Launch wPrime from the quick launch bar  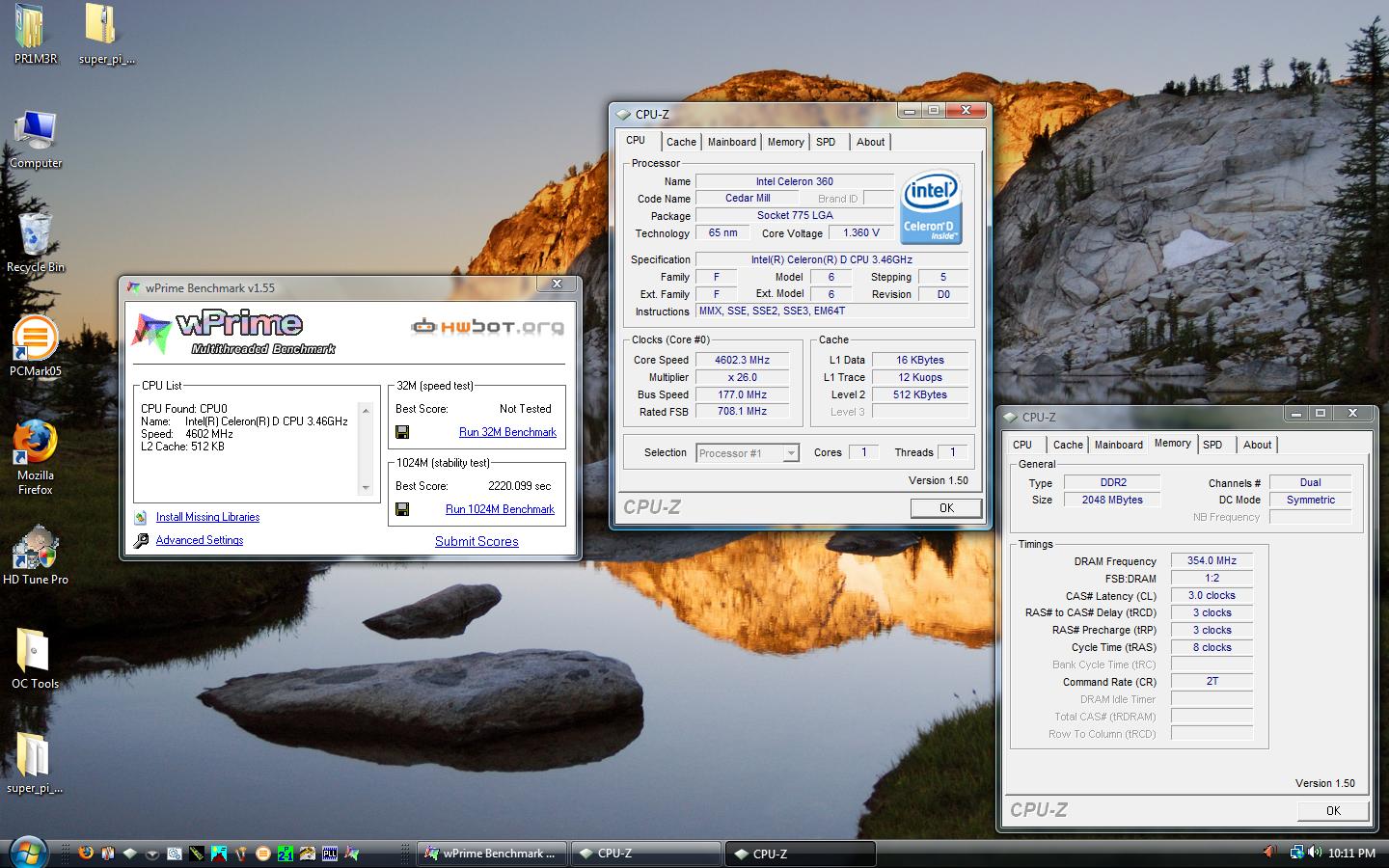point(352,853)
